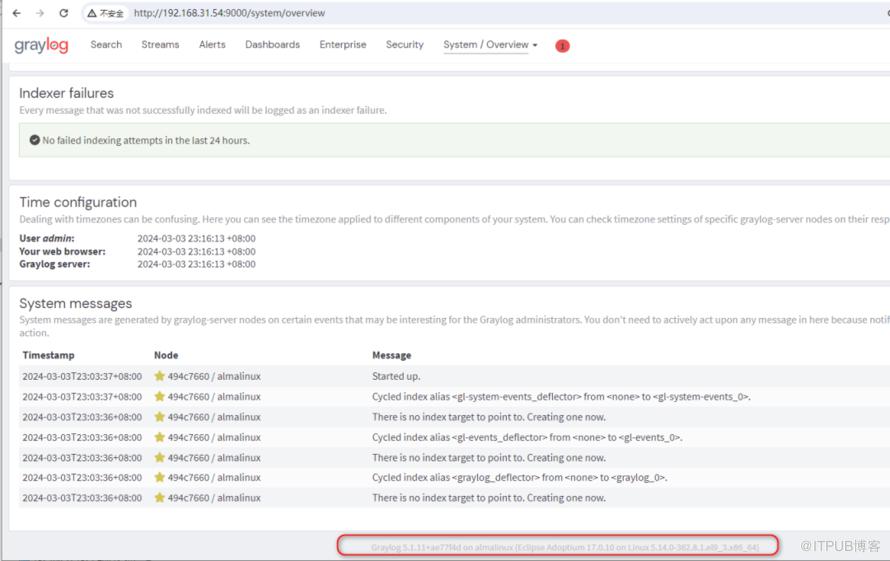Navigate to Dashboards
Screen dimensions: 890x561
(x=272, y=45)
